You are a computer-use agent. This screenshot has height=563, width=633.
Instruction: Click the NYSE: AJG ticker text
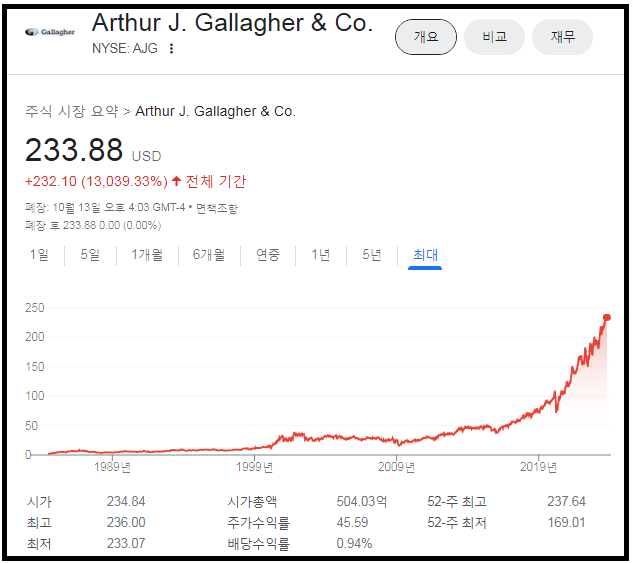click(x=125, y=48)
